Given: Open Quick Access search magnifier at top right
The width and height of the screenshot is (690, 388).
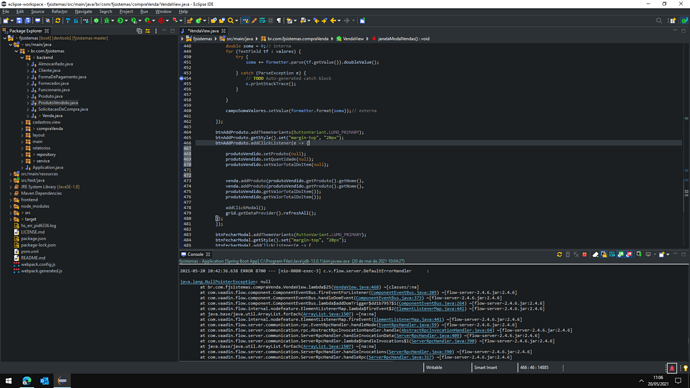Looking at the screenshot, I should click(659, 21).
